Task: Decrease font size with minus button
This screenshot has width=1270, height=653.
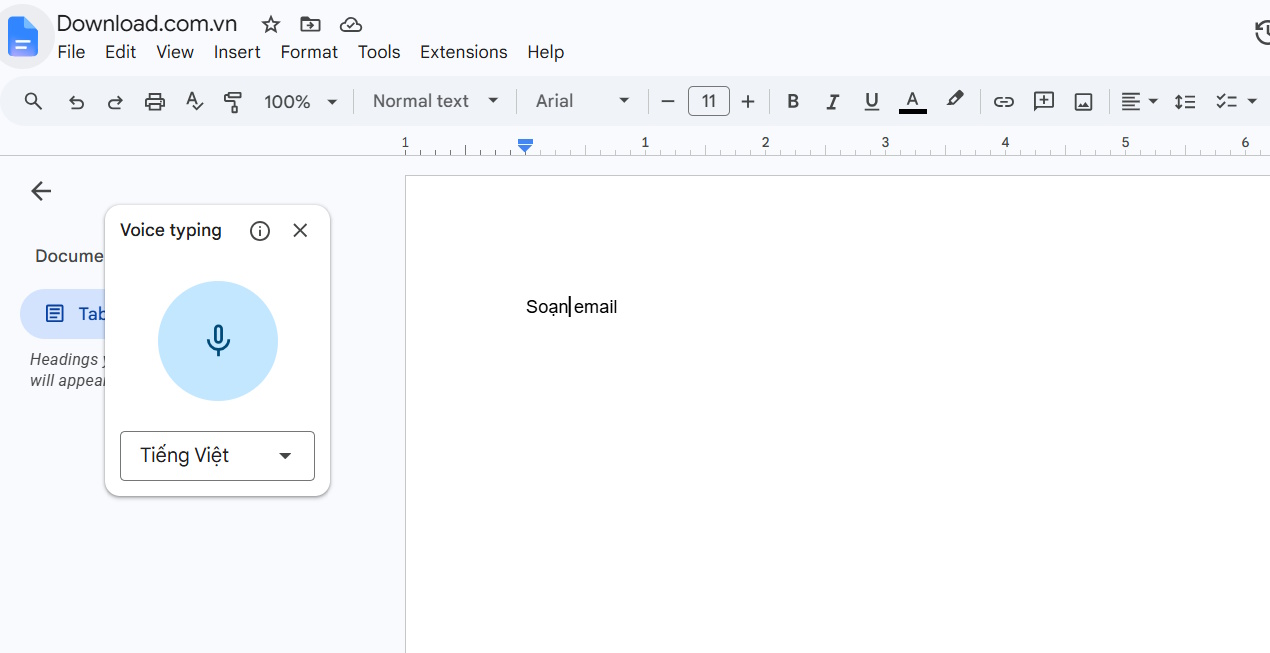Action: tap(668, 101)
